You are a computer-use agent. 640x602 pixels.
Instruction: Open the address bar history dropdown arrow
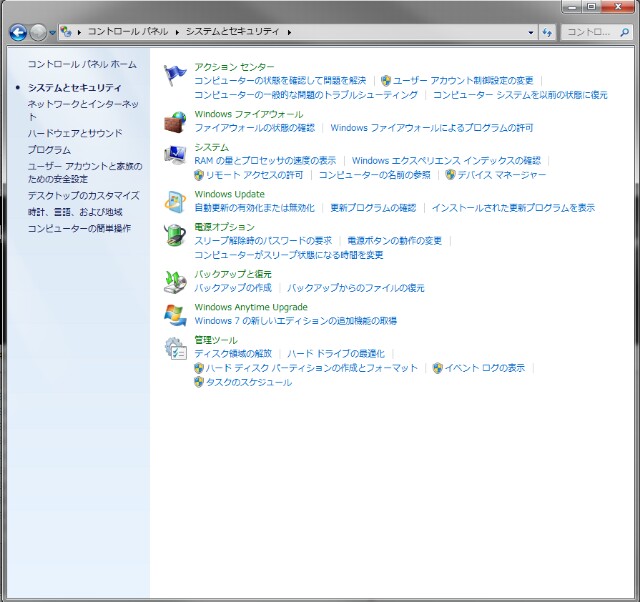[531, 32]
